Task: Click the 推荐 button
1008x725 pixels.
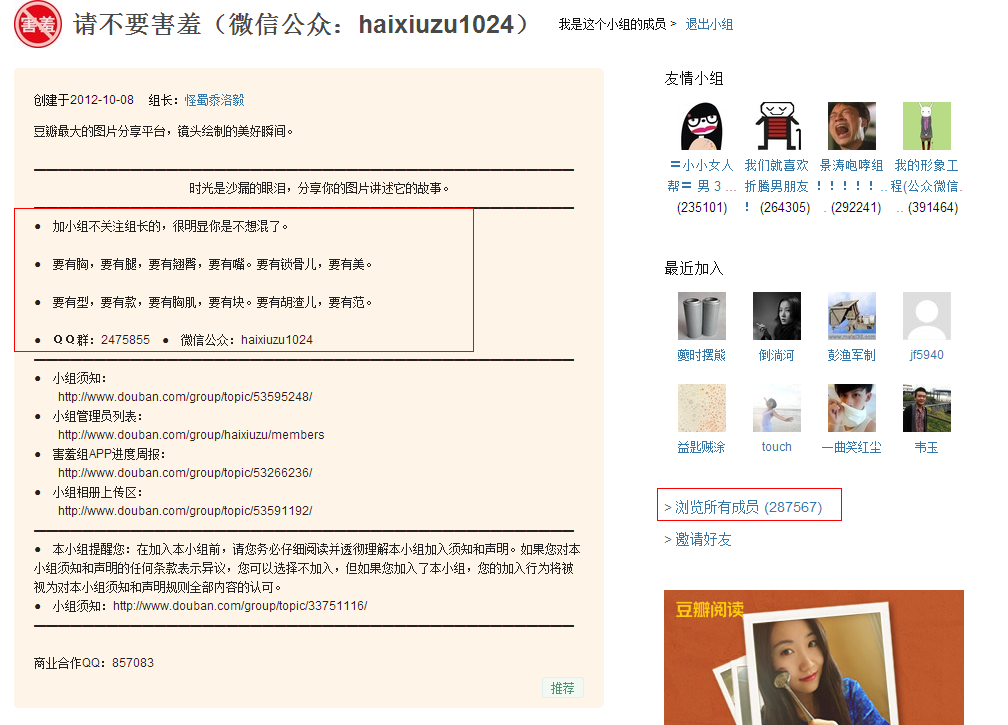Action: tap(562, 688)
